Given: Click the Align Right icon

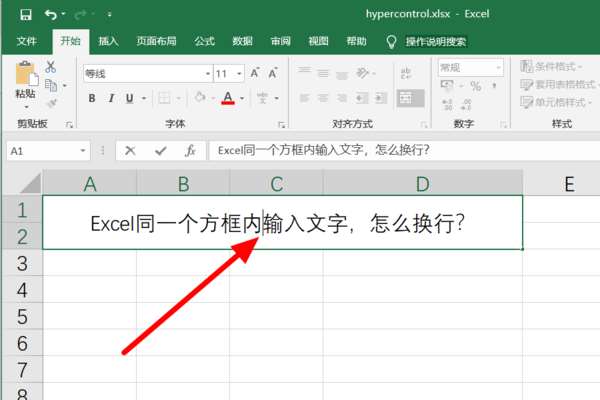Looking at the screenshot, I should pos(342,98).
